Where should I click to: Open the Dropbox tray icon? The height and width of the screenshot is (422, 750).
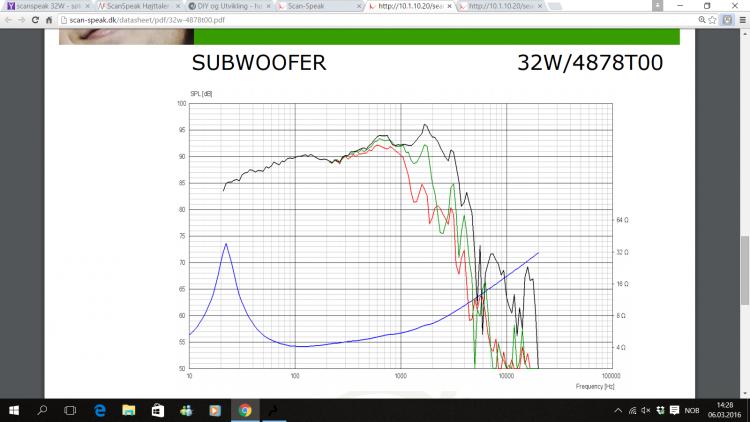click(661, 411)
